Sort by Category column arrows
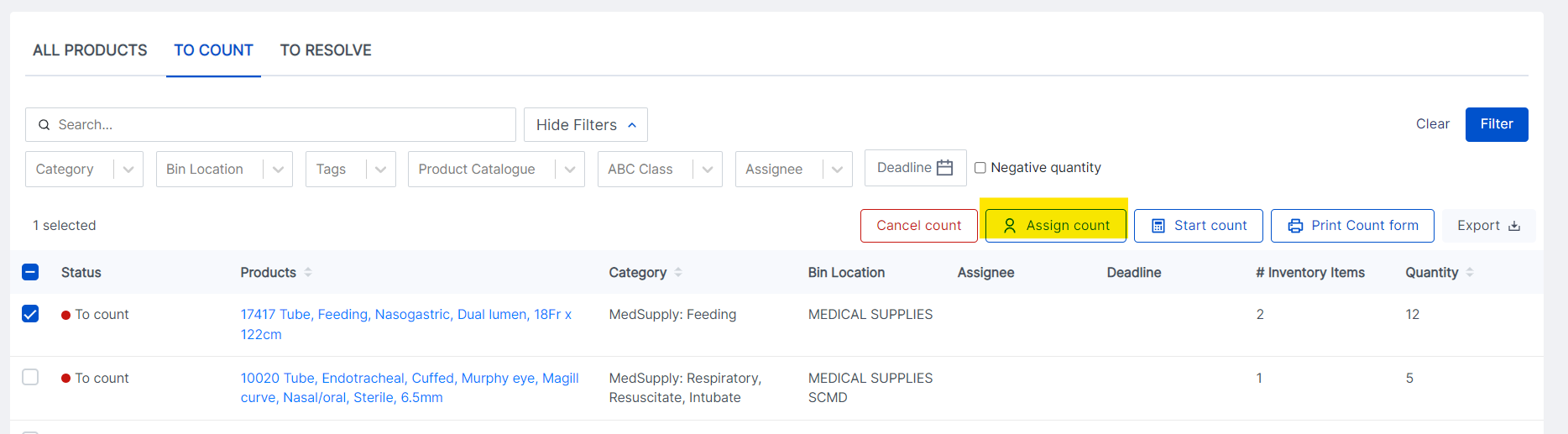 [x=678, y=272]
